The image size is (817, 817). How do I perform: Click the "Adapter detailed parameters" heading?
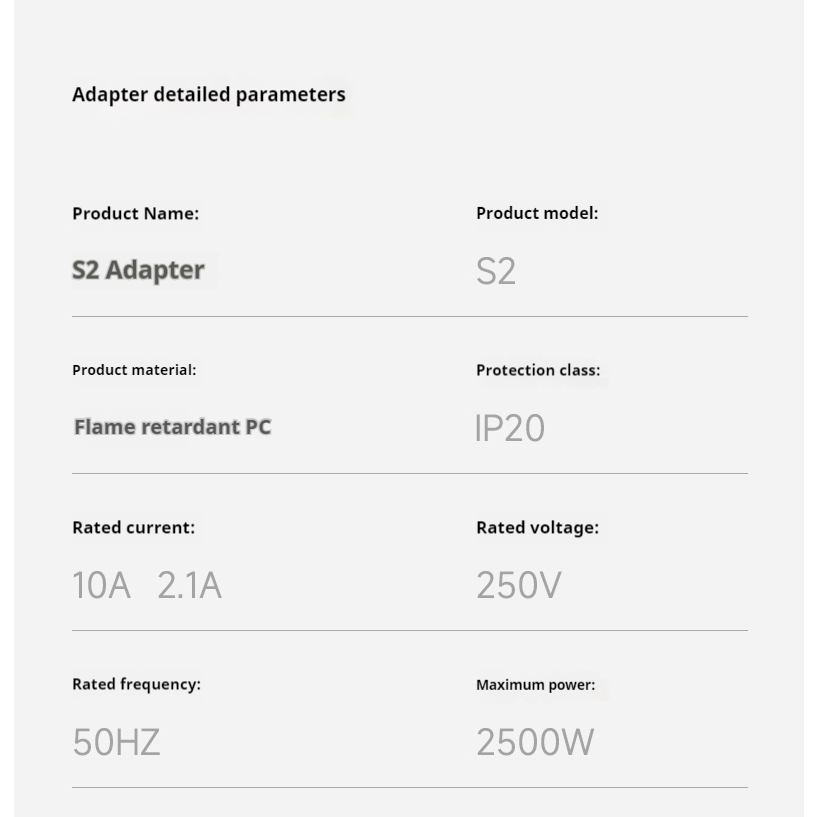click(x=209, y=95)
